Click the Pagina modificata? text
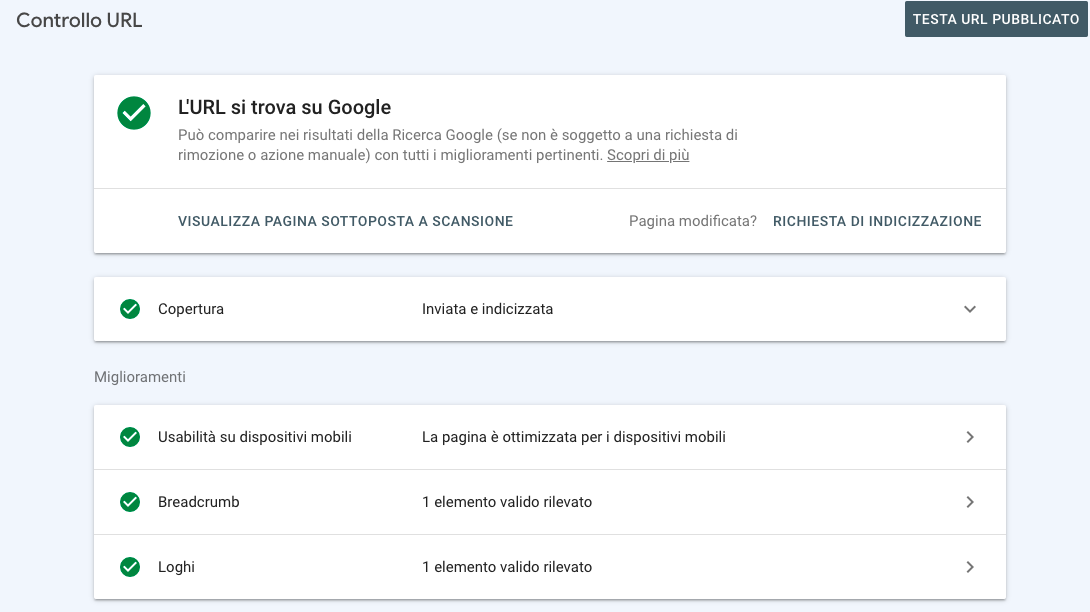Viewport: 1090px width, 612px height. 692,221
